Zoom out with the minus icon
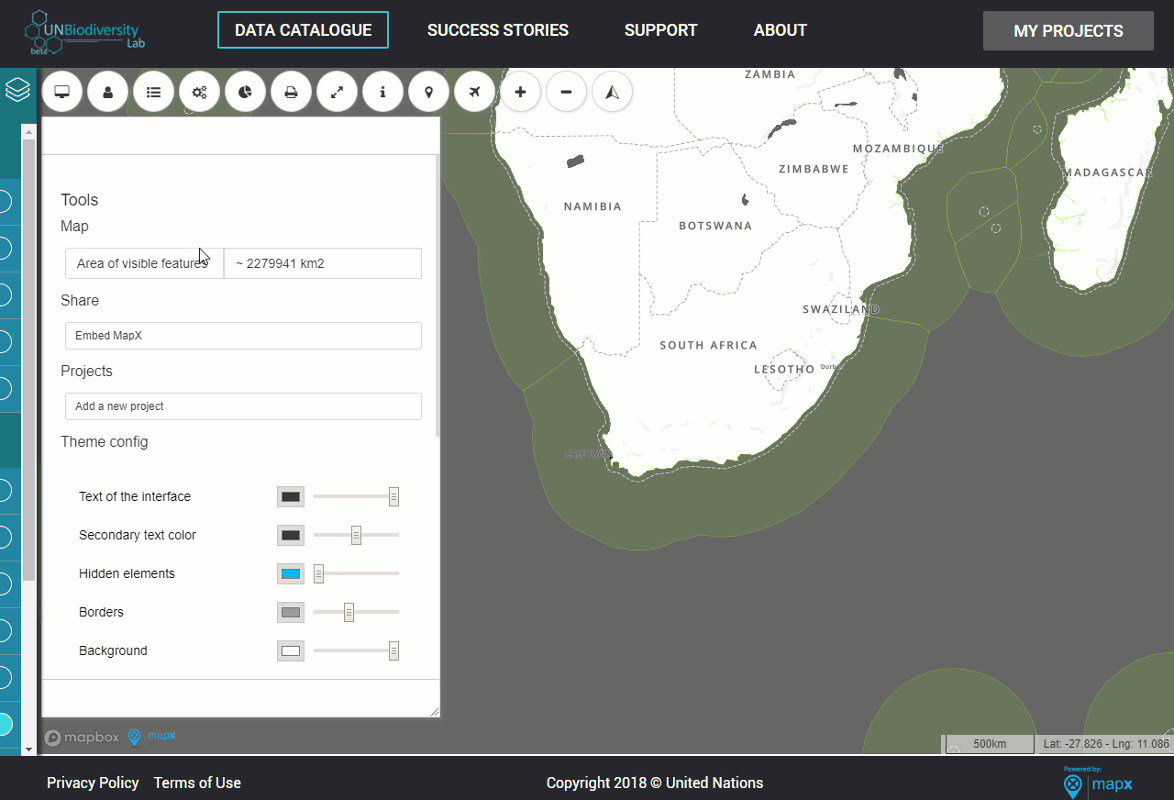Screen dimensions: 1174x800 pos(566,92)
